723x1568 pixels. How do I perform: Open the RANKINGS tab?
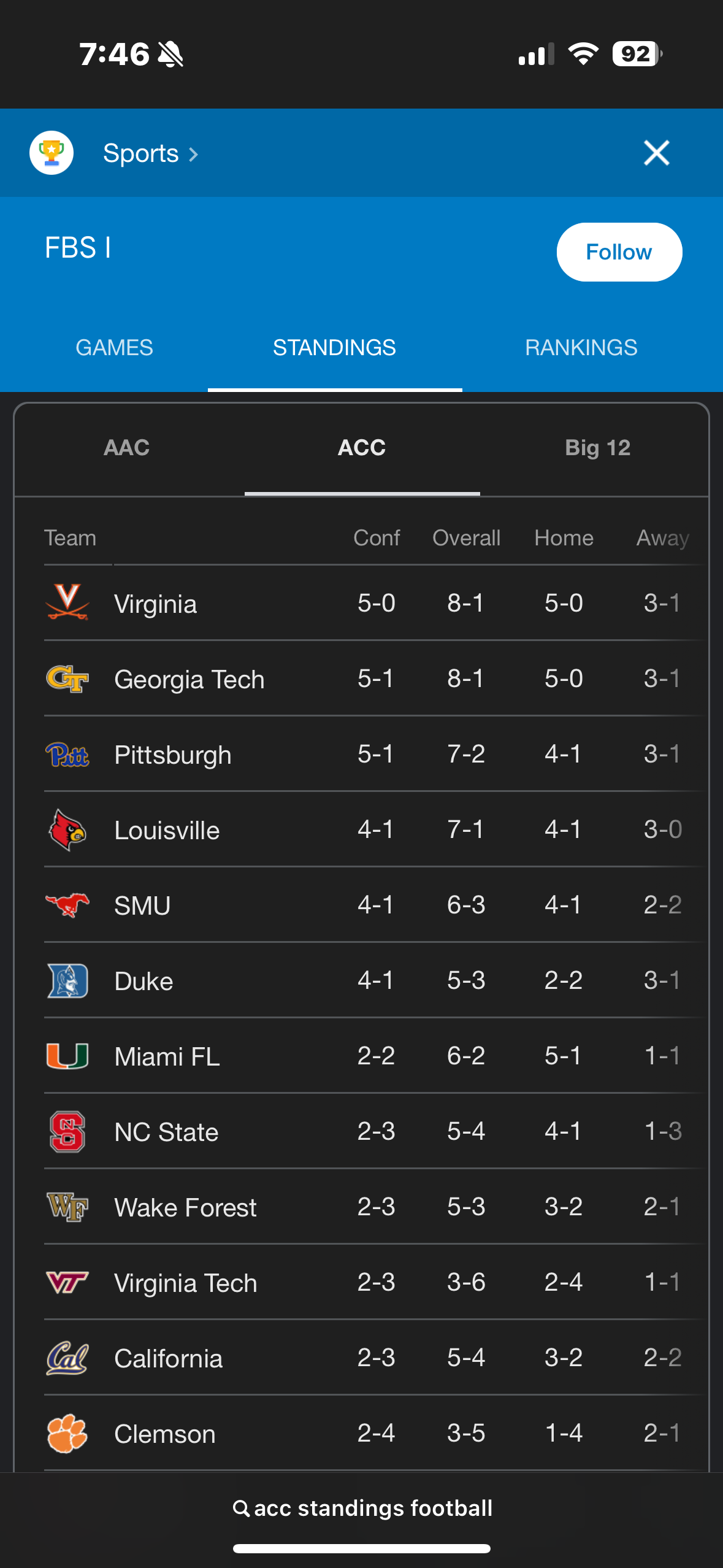coord(581,348)
